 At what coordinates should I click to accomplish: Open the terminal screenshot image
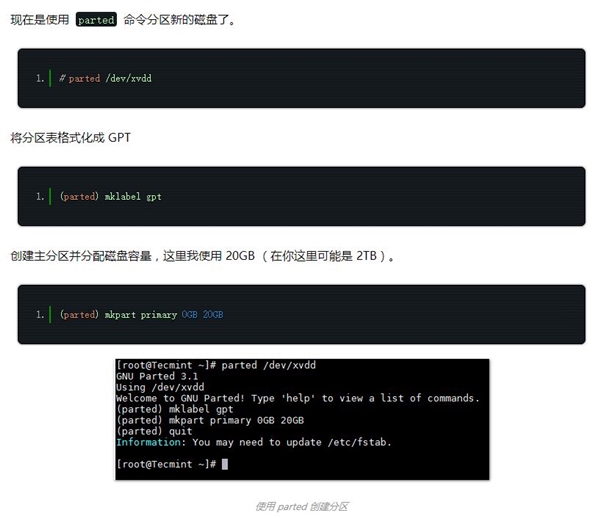pyautogui.click(x=302, y=419)
